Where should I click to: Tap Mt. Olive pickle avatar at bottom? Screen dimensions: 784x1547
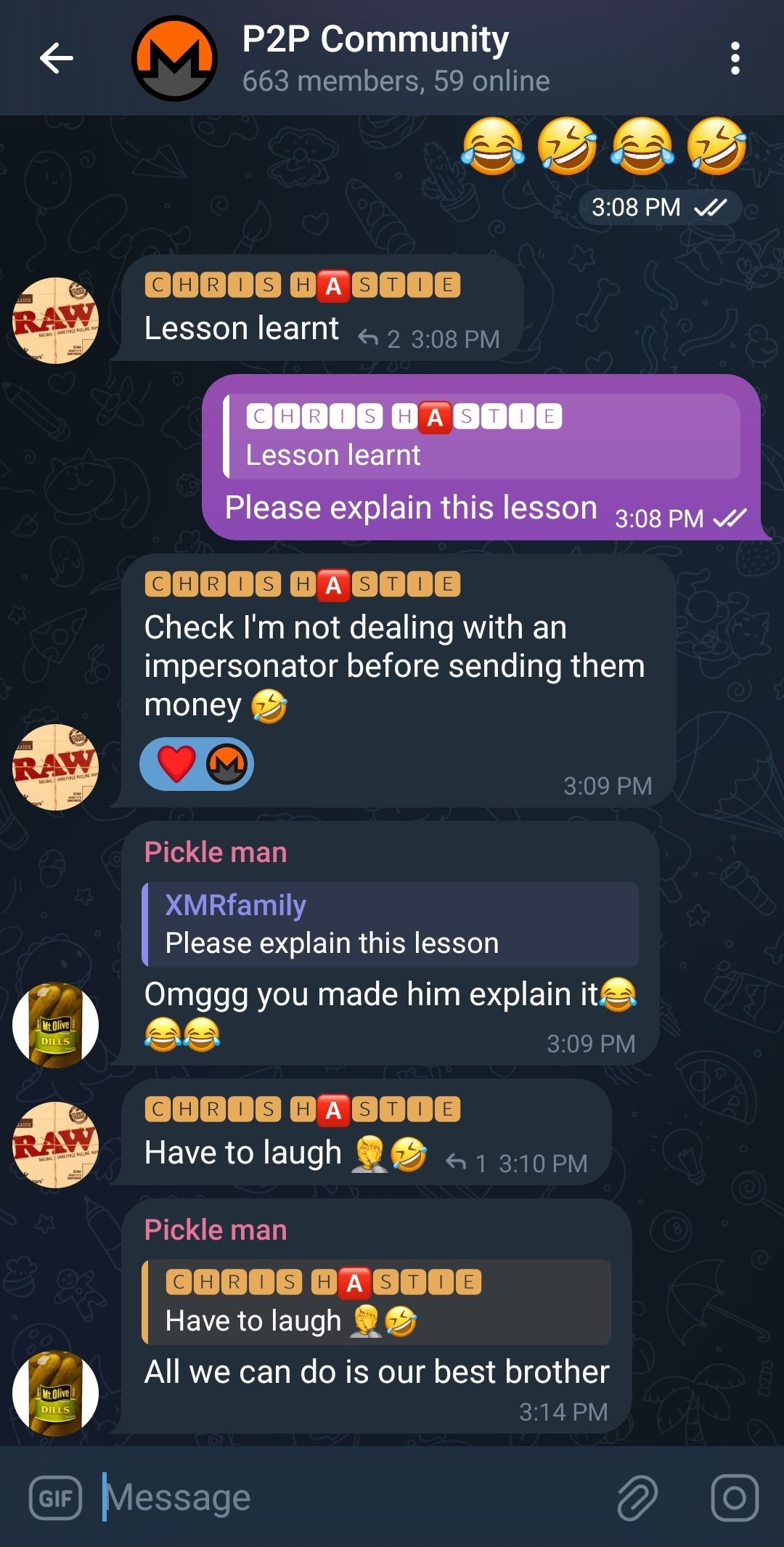(x=56, y=1393)
